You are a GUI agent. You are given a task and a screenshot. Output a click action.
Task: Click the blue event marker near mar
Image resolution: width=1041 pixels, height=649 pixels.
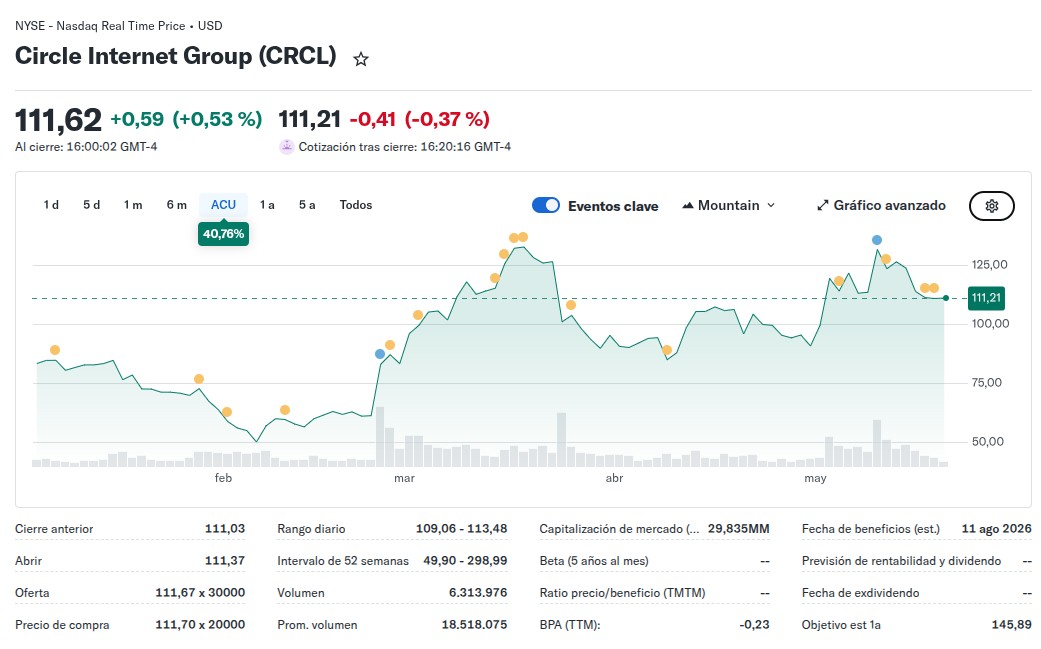[x=380, y=354]
